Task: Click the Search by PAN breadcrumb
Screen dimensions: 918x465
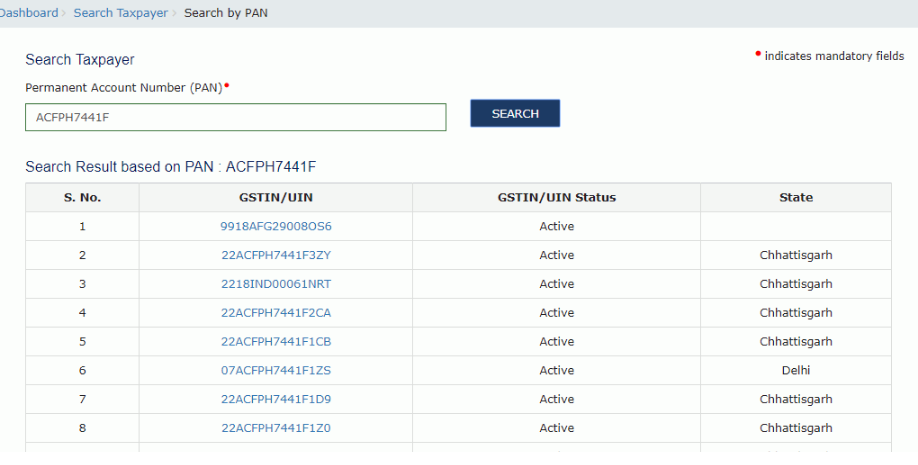Action: tap(226, 13)
